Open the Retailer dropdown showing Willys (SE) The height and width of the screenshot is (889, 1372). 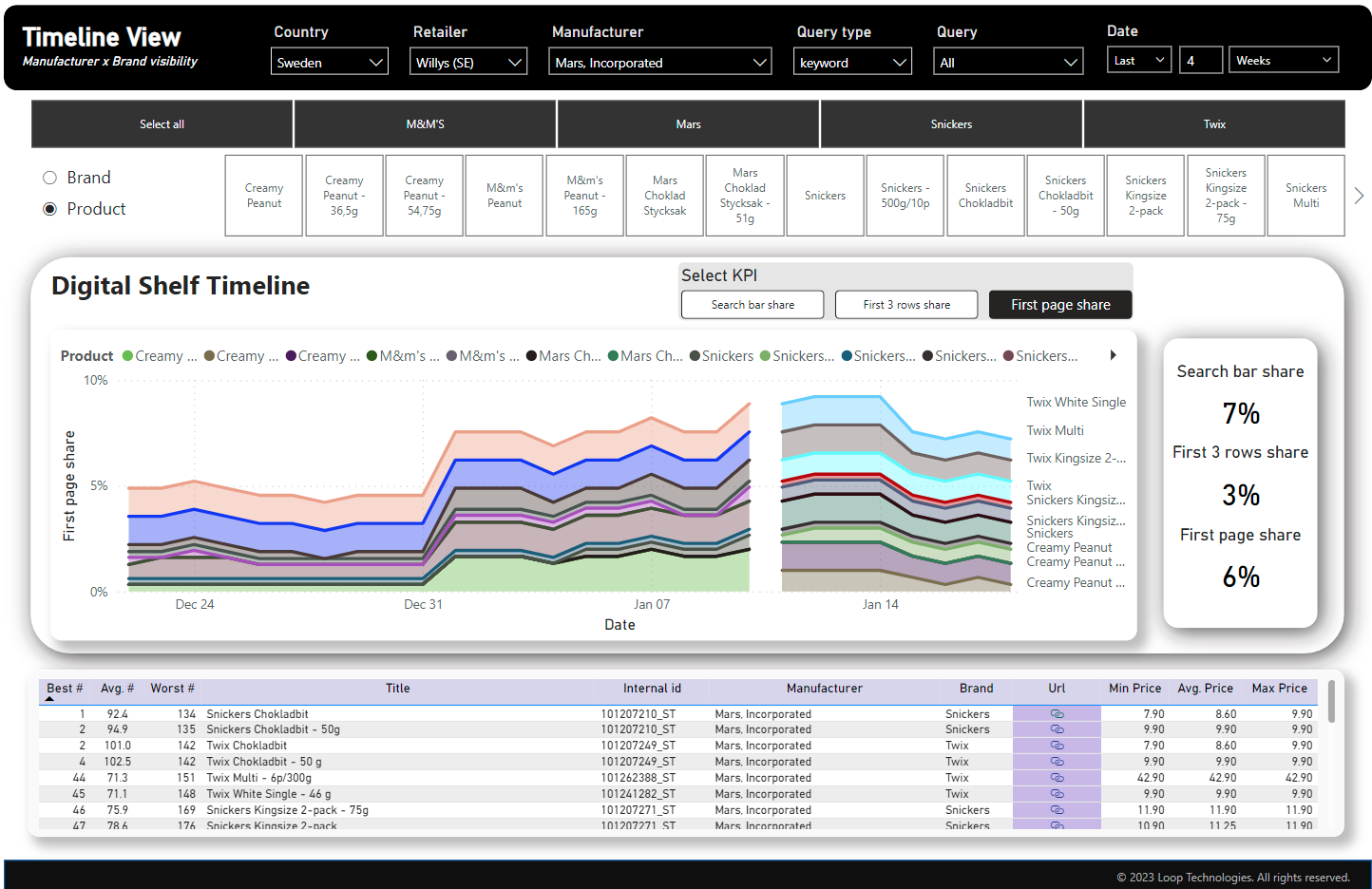469,62
